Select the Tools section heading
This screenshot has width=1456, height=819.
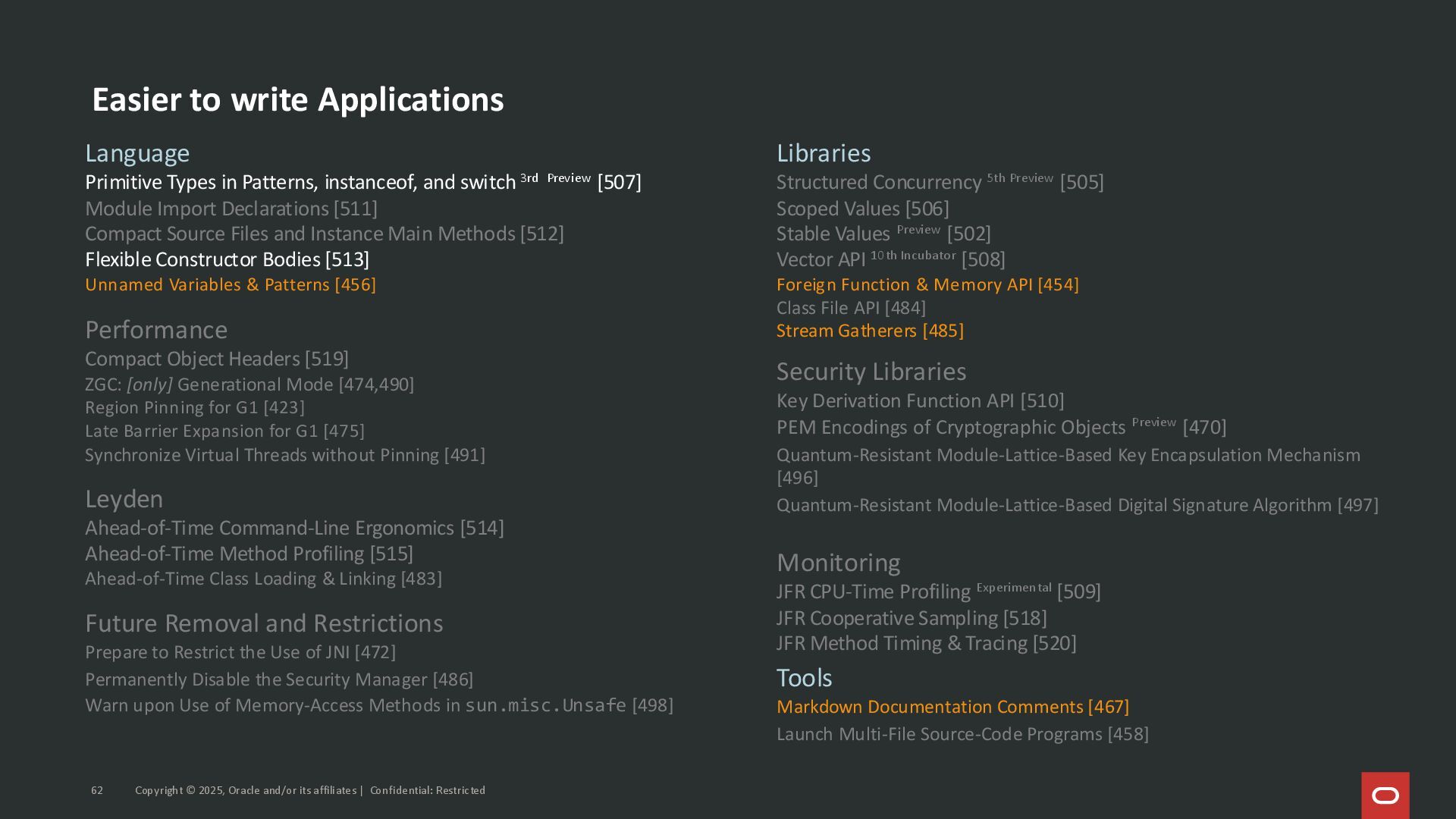(x=804, y=678)
